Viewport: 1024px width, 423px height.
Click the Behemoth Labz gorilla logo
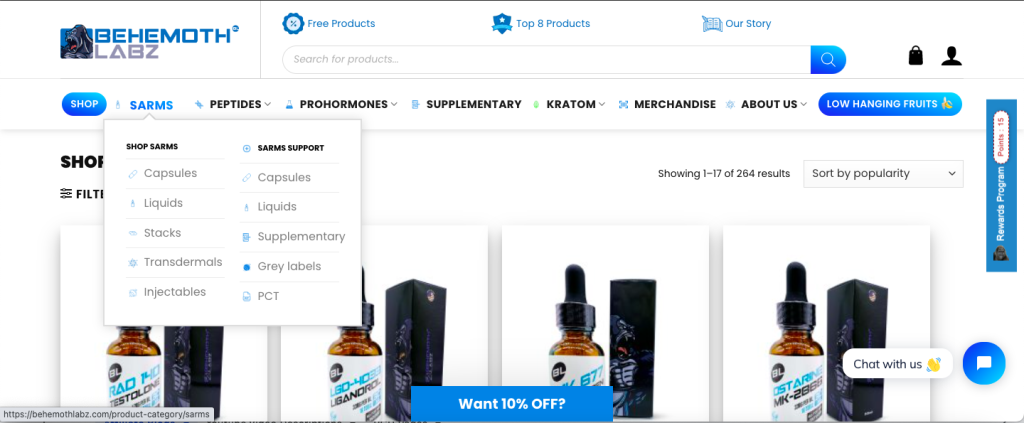pyautogui.click(x=150, y=43)
